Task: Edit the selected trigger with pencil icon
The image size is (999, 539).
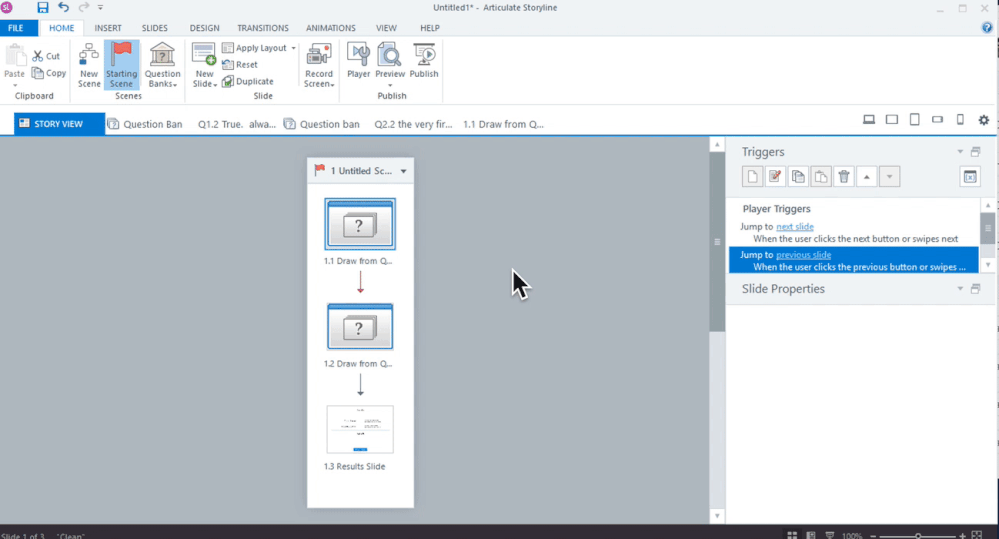Action: 775,177
